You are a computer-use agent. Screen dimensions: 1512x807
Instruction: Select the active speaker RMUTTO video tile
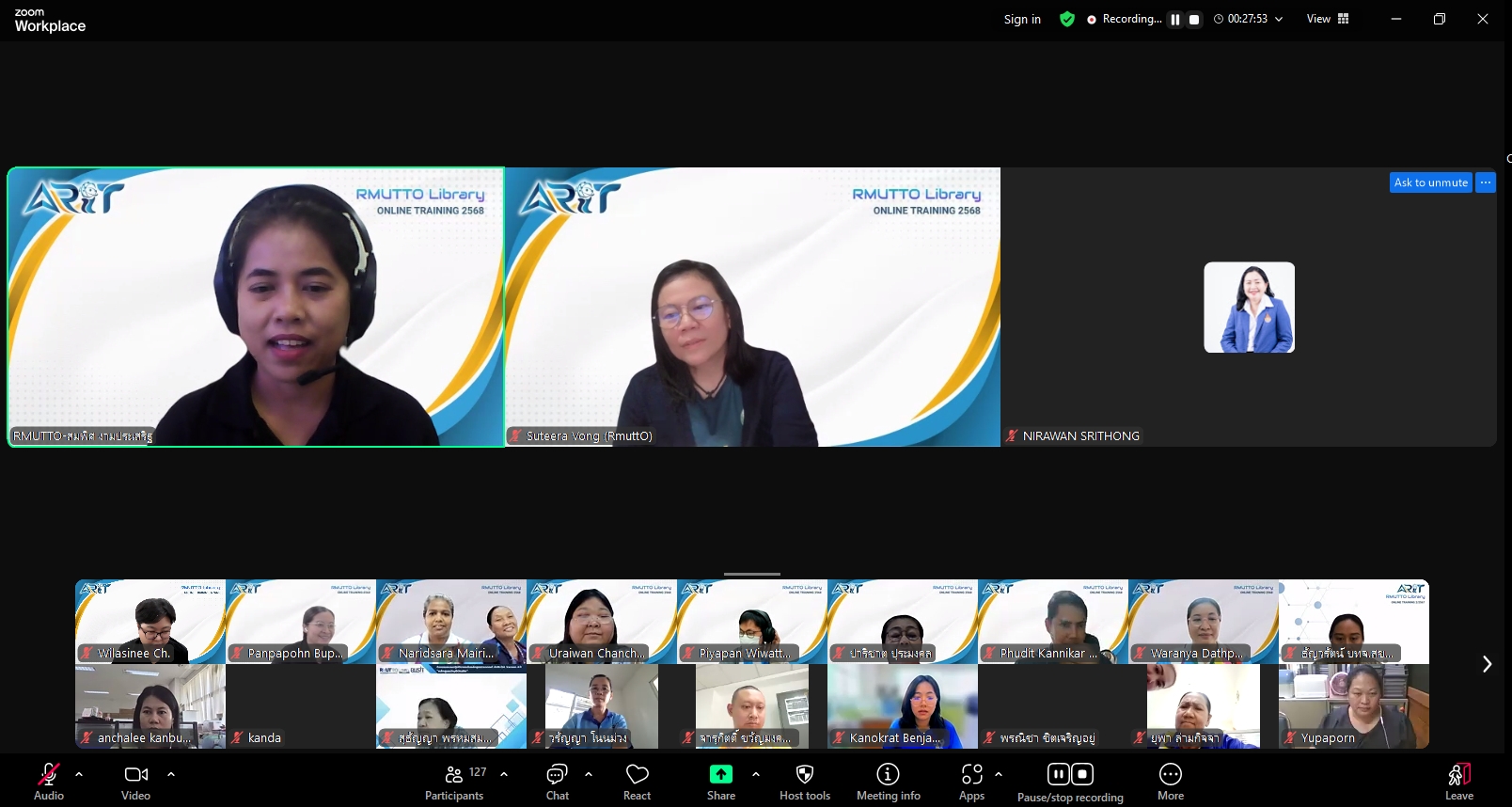point(256,307)
